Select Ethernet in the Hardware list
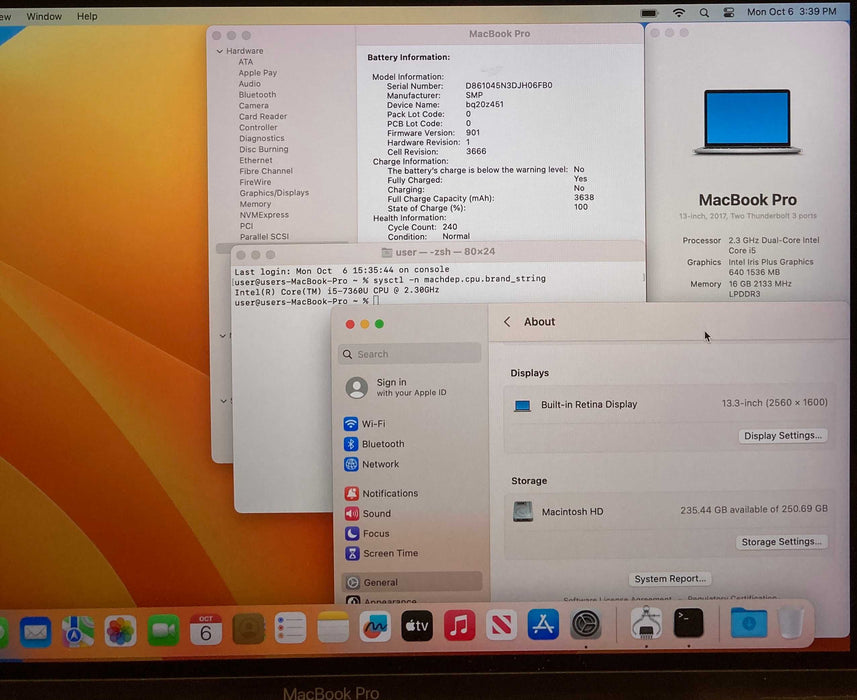Image resolution: width=857 pixels, height=700 pixels. [255, 160]
